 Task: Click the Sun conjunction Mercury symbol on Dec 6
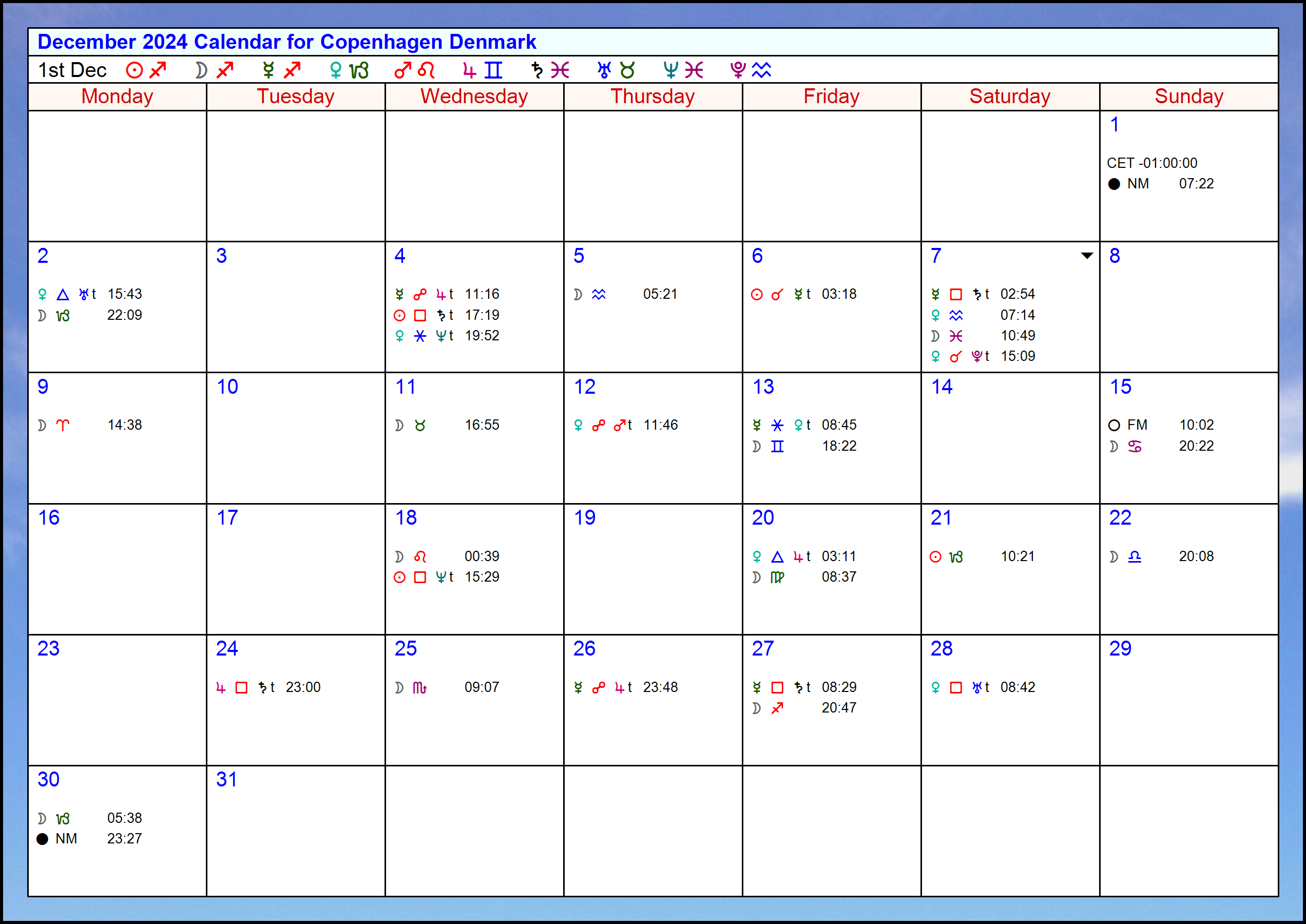(777, 295)
